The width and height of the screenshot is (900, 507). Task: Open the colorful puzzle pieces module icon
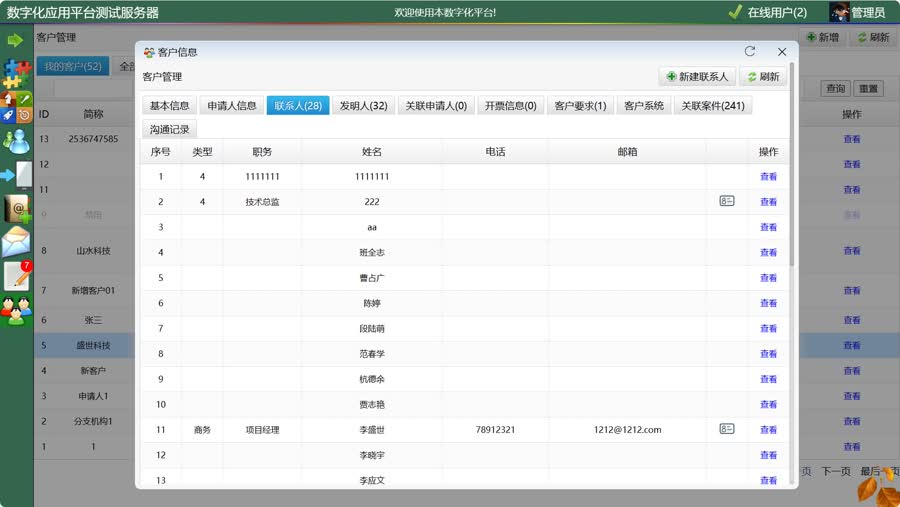tap(16, 72)
